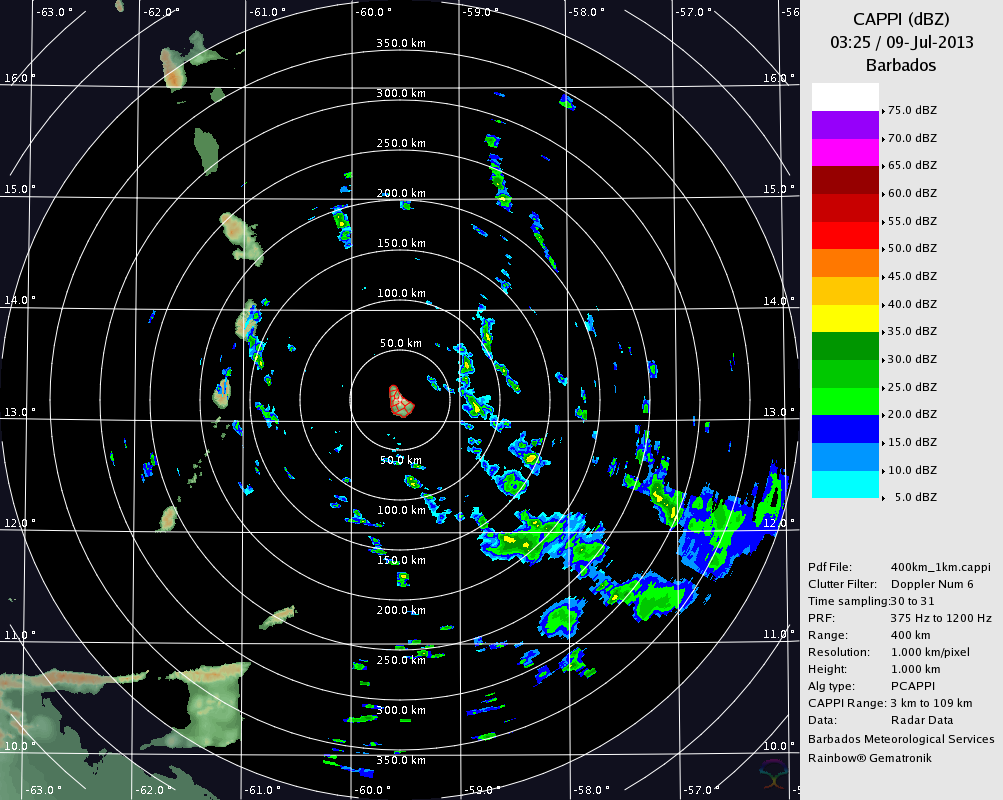The width and height of the screenshot is (1003, 800).
Task: Click the 200.0 km bottom range ring label
Action: click(401, 611)
